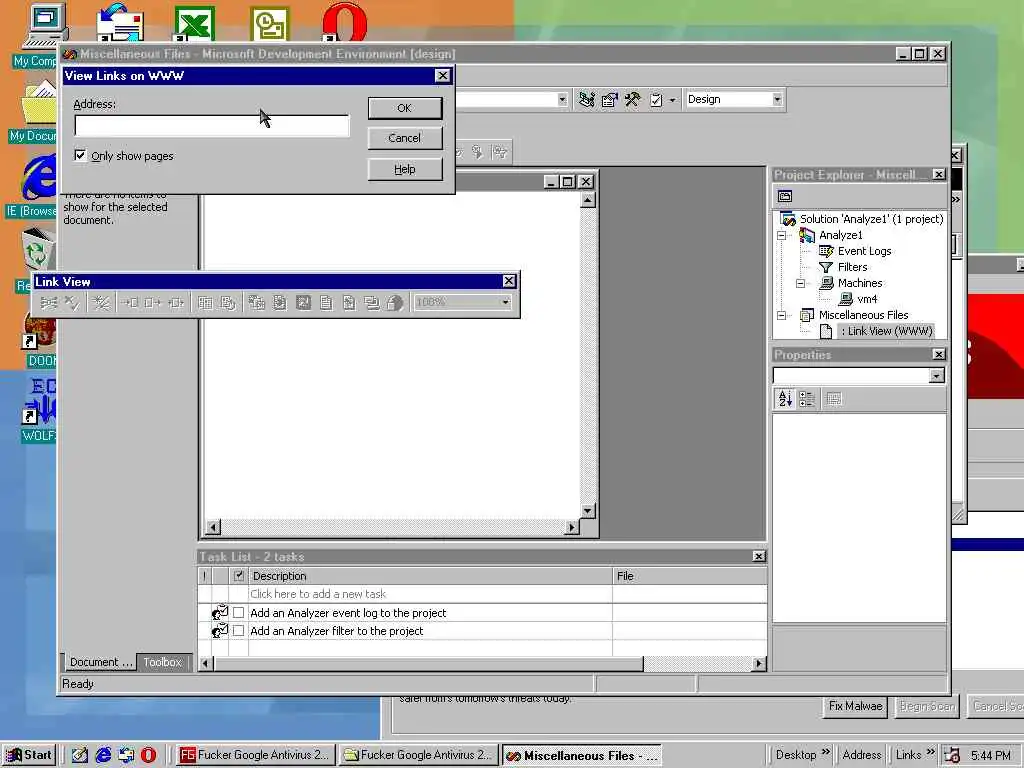Image resolution: width=1024 pixels, height=768 pixels.
Task: Click the Address toolbar label in taskbar
Action: pos(861,756)
